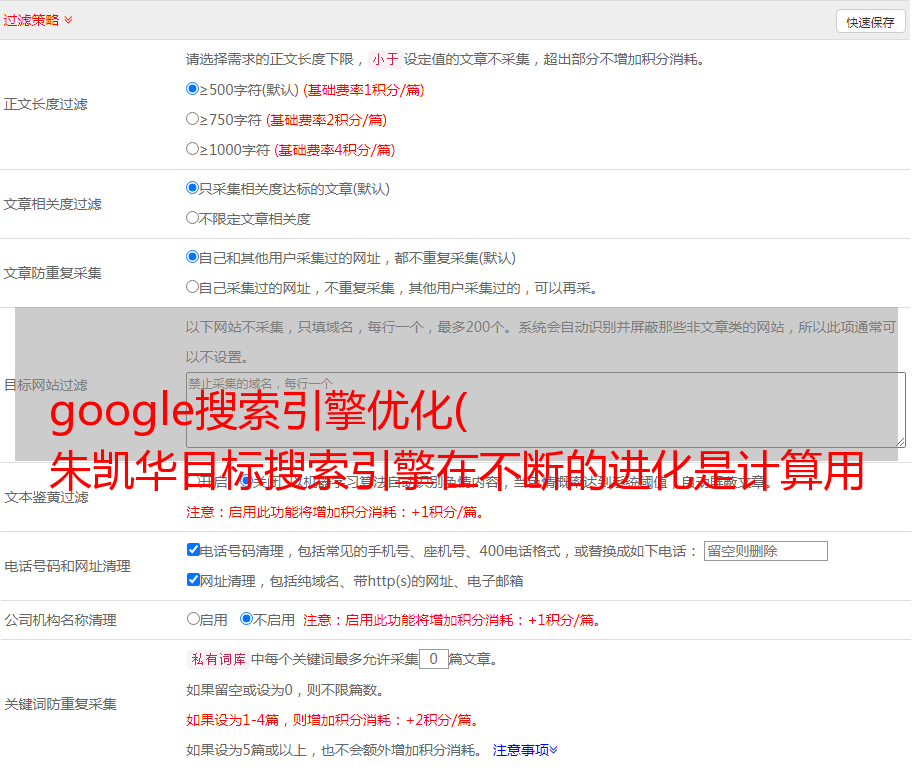Click the text 如果留空或设为0，则不限篇数
This screenshot has height=768, width=912.
[284, 690]
